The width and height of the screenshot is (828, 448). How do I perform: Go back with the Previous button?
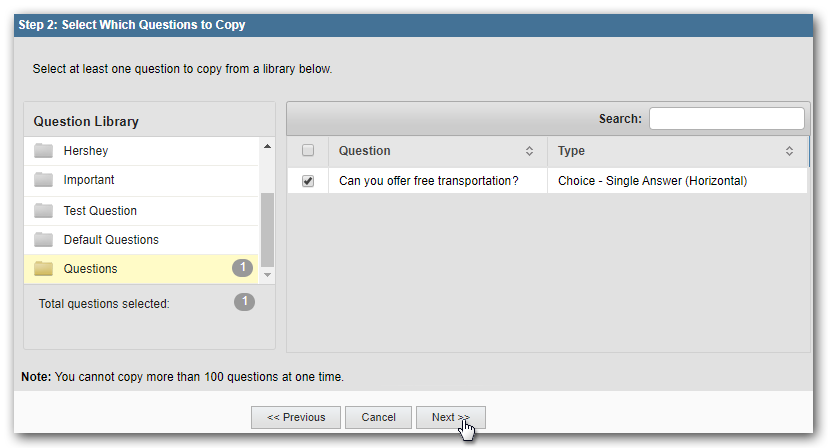tap(296, 417)
